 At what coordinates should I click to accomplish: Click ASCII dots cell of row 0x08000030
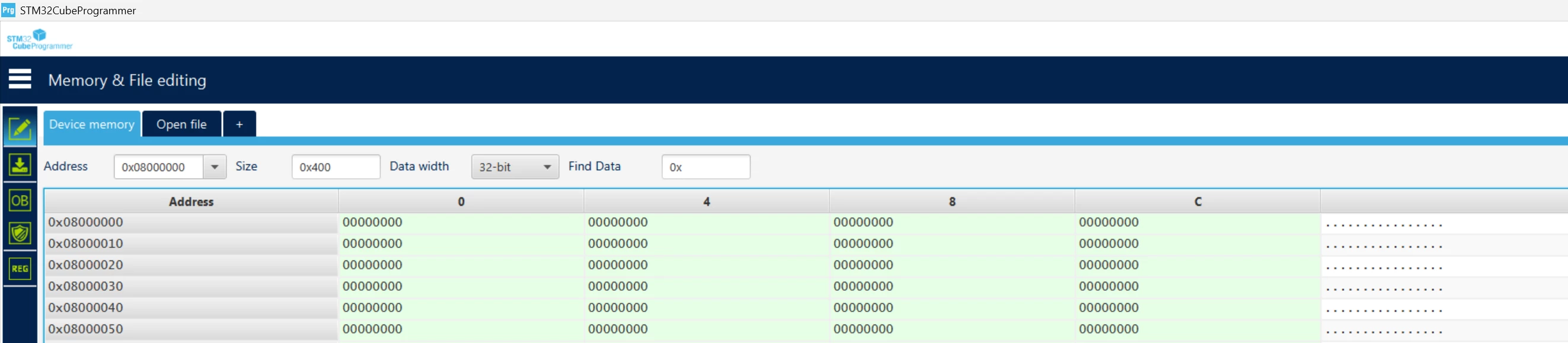pyautogui.click(x=1444, y=288)
